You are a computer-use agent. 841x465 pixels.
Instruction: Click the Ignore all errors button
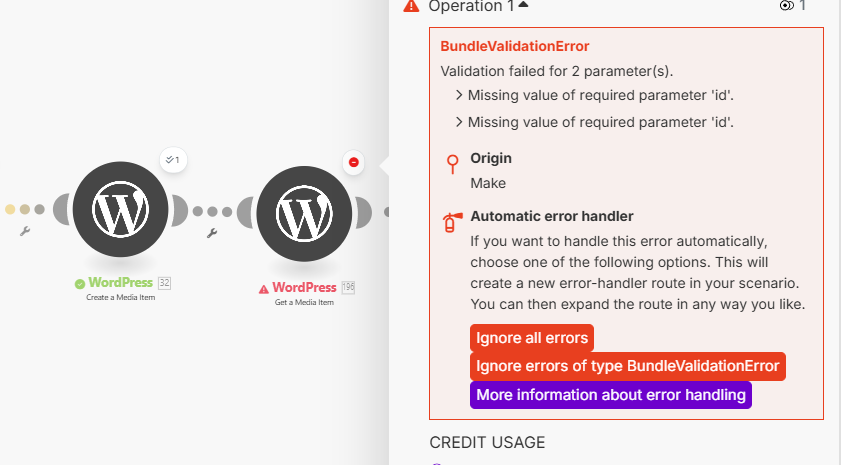click(x=532, y=338)
